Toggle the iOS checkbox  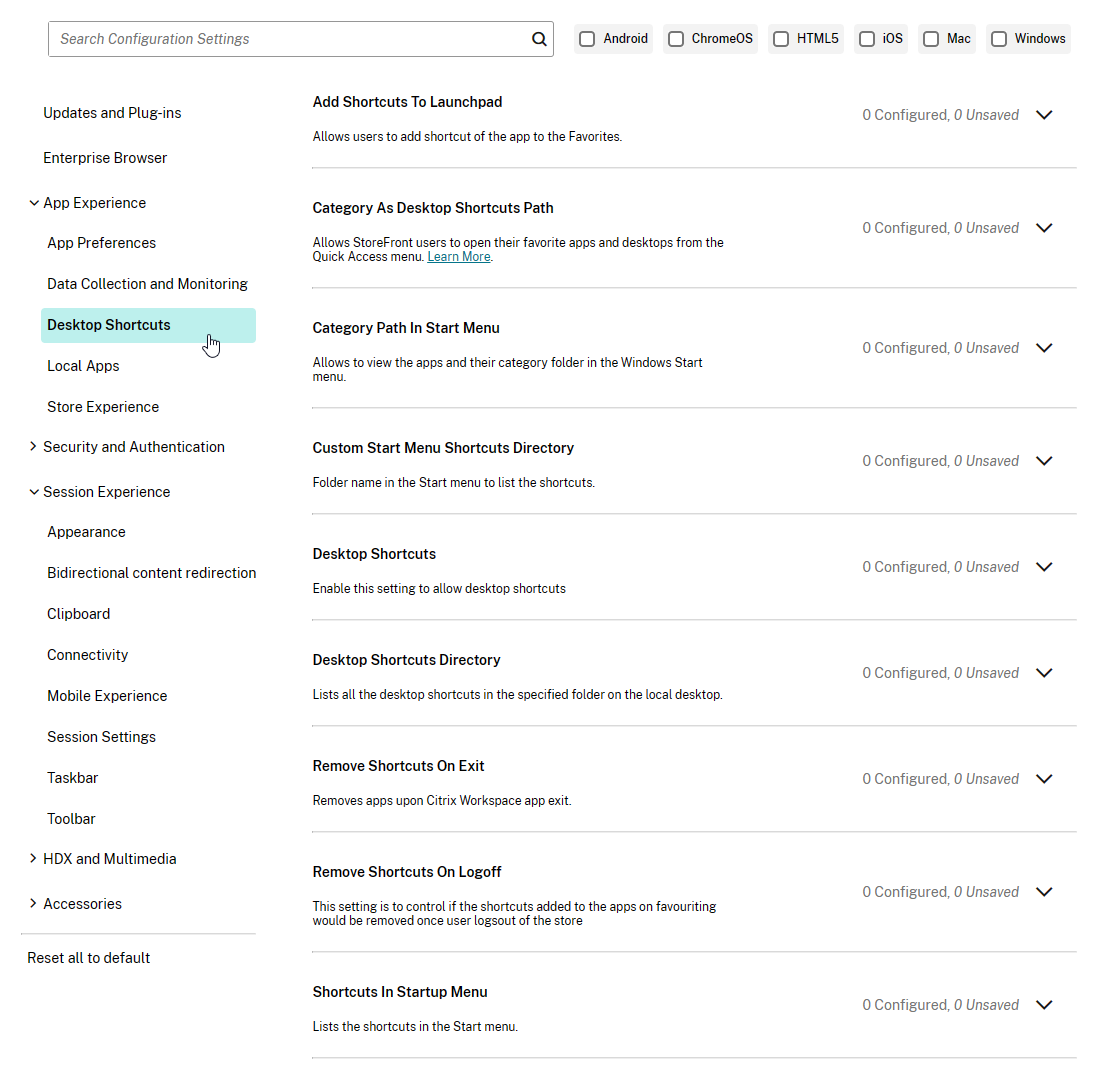[x=867, y=39]
